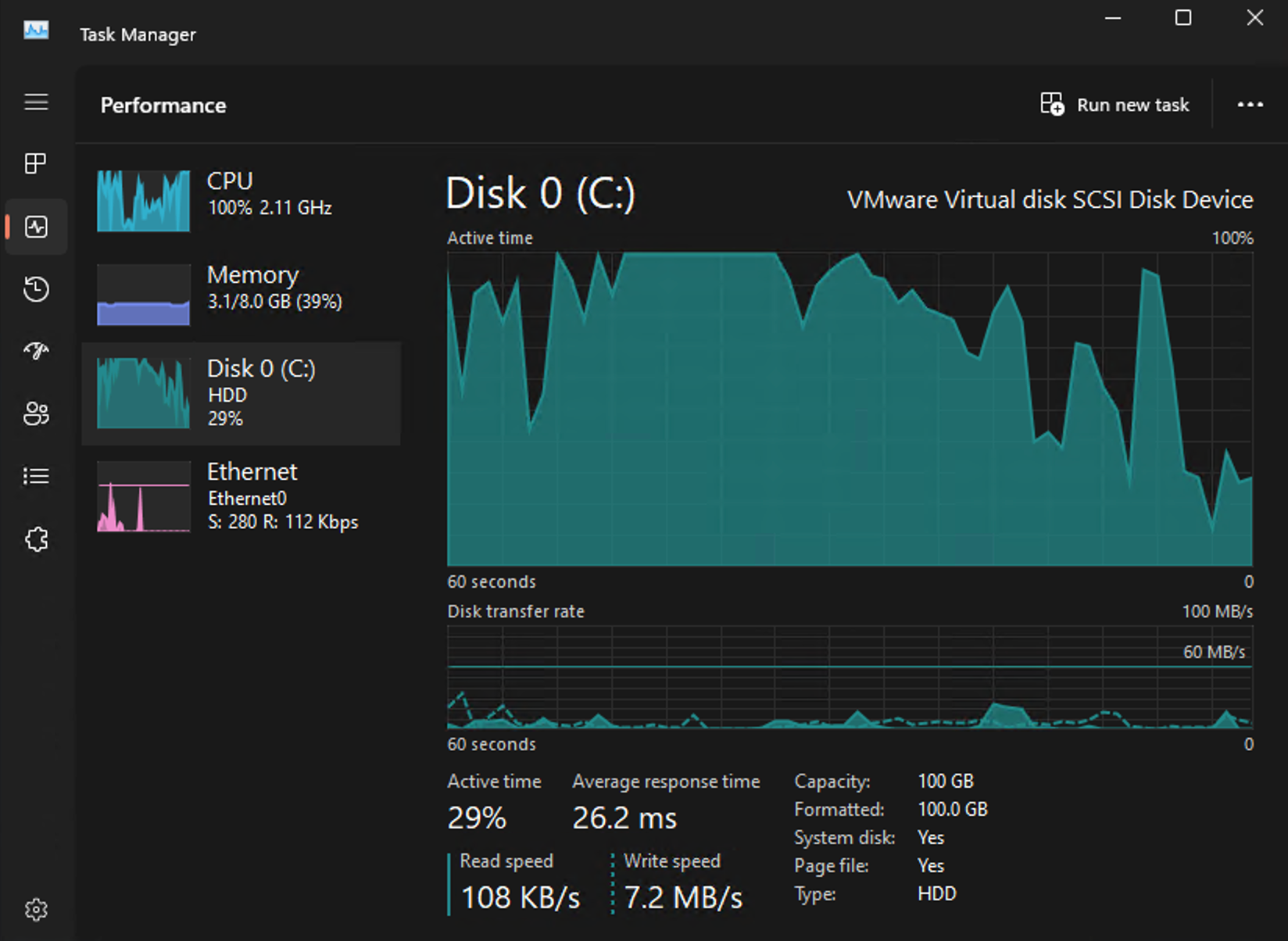1288x941 pixels.
Task: Click the Run new task icon
Action: pos(1052,104)
